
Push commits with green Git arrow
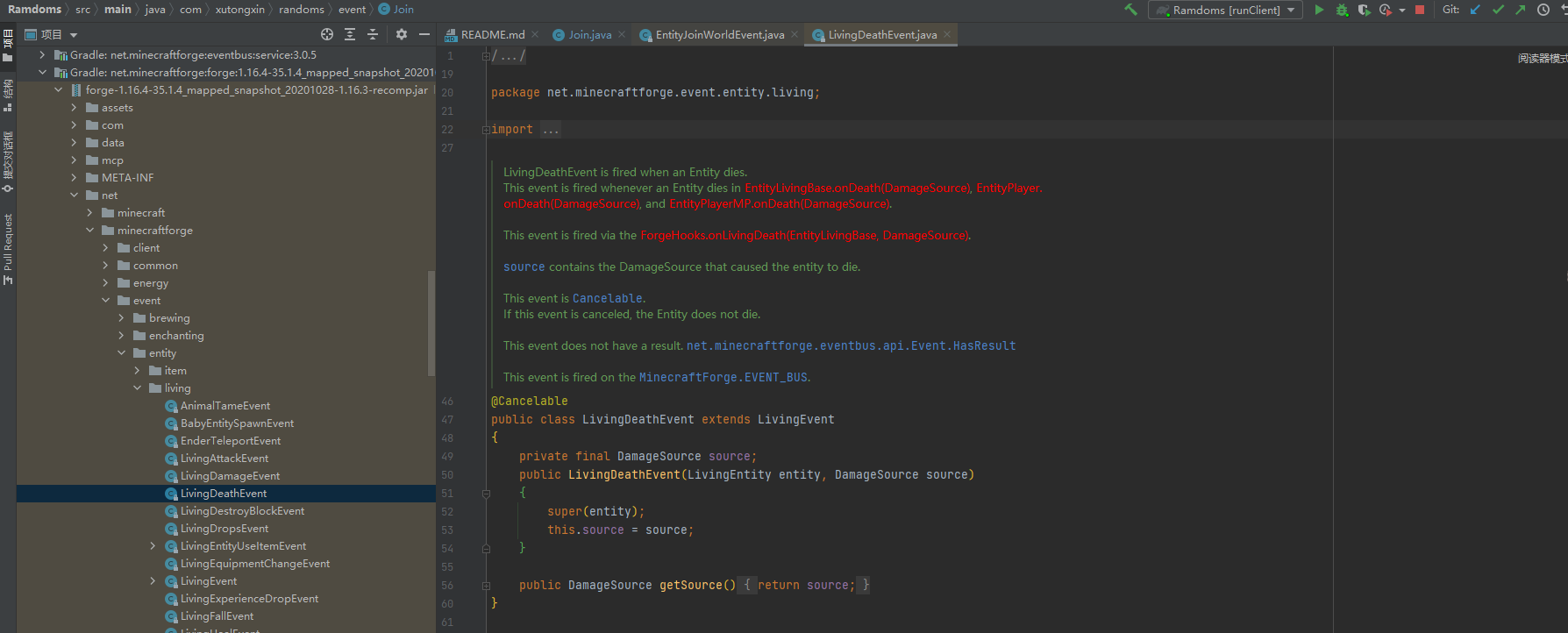(1520, 10)
